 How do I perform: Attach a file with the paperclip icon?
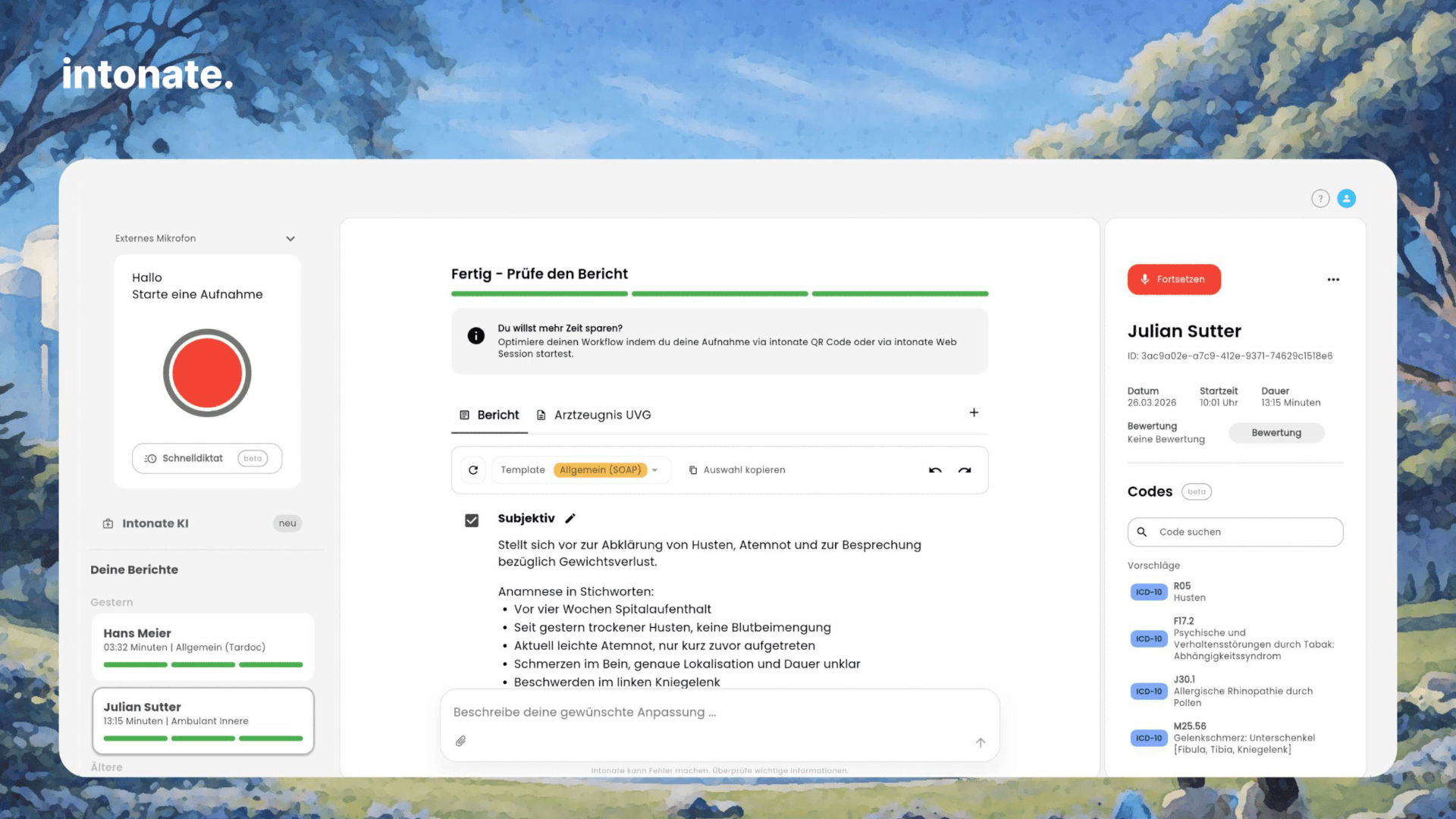click(460, 741)
